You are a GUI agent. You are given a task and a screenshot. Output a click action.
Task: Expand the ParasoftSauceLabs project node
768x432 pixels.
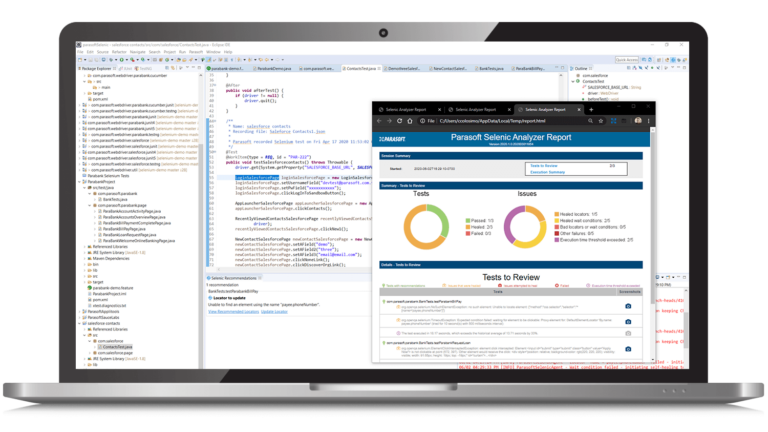(79, 317)
